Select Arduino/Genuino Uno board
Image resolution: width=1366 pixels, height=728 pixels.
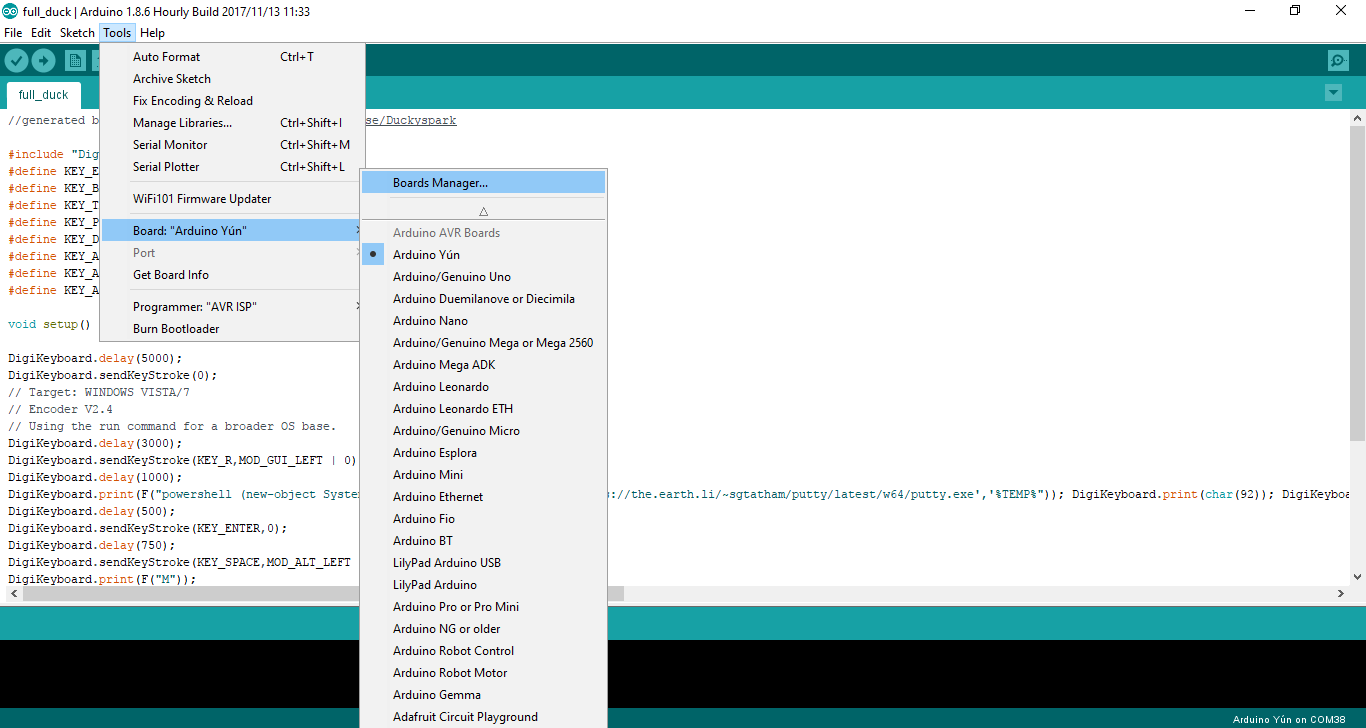(x=483, y=277)
